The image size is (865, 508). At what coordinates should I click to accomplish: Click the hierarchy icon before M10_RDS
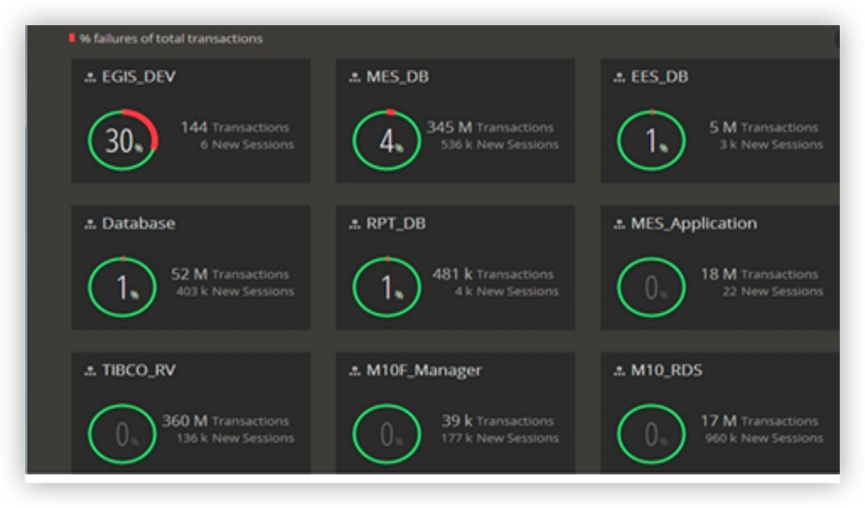[619, 371]
